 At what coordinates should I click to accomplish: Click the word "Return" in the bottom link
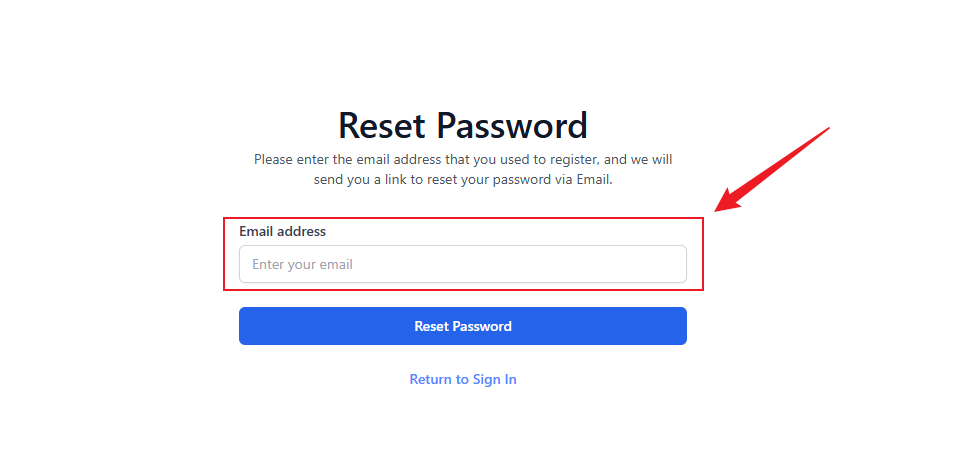(431, 380)
